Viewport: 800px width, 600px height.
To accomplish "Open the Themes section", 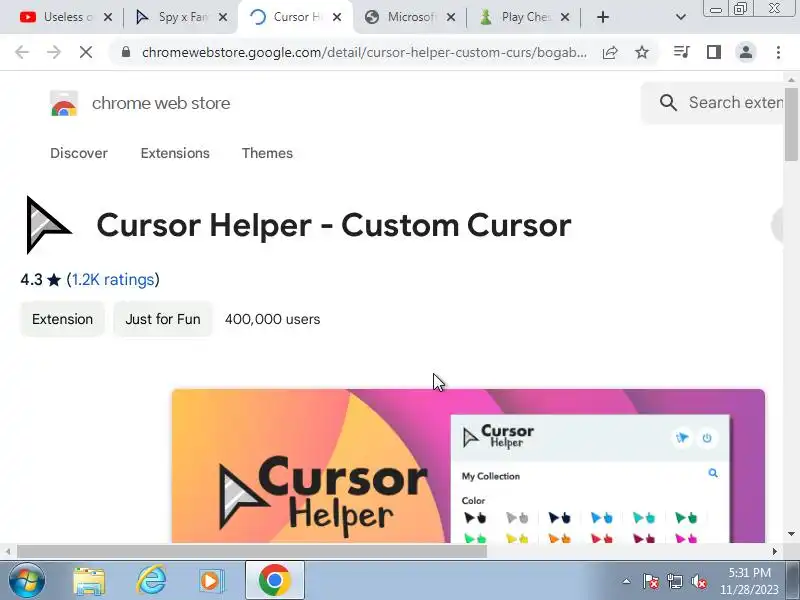I will [267, 153].
